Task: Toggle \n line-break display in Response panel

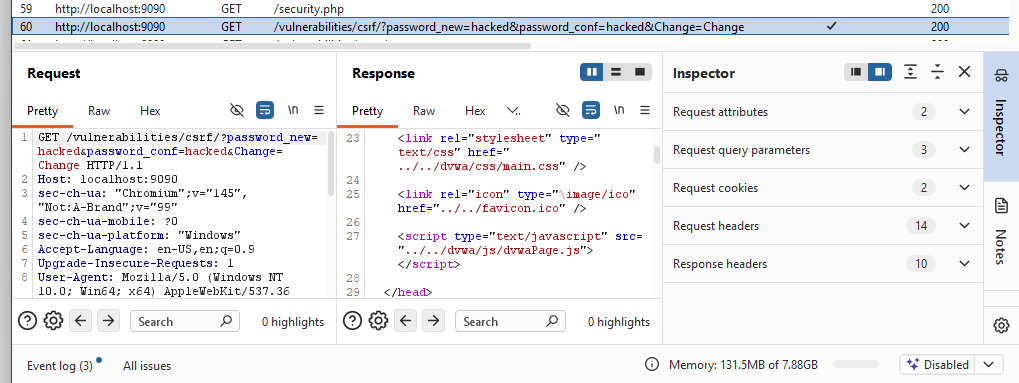Action: point(619,111)
